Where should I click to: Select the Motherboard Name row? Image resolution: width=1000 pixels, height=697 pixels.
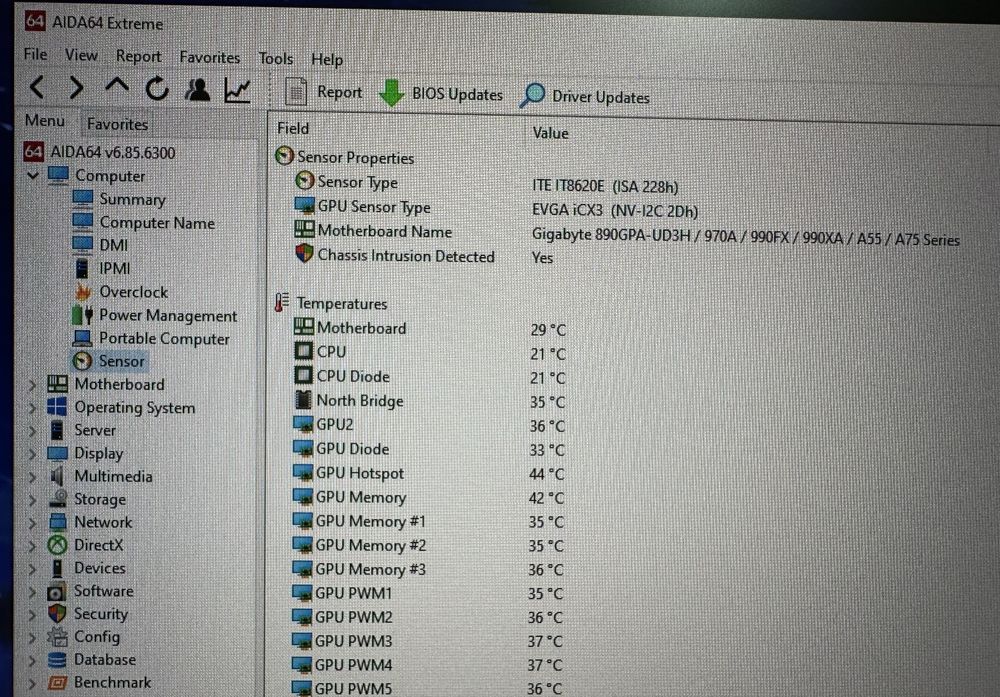626,235
